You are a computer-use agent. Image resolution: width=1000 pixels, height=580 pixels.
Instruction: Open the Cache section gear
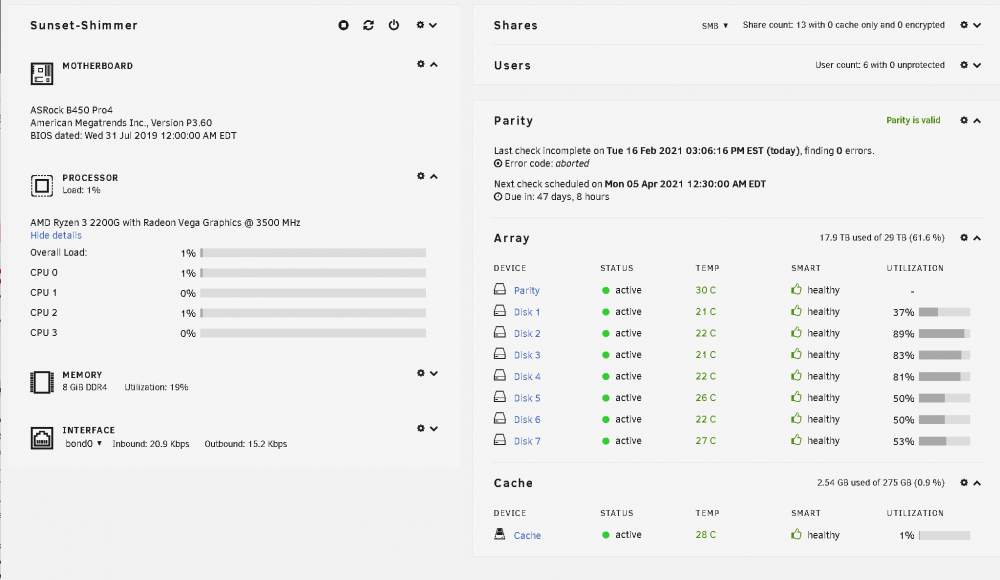[964, 482]
